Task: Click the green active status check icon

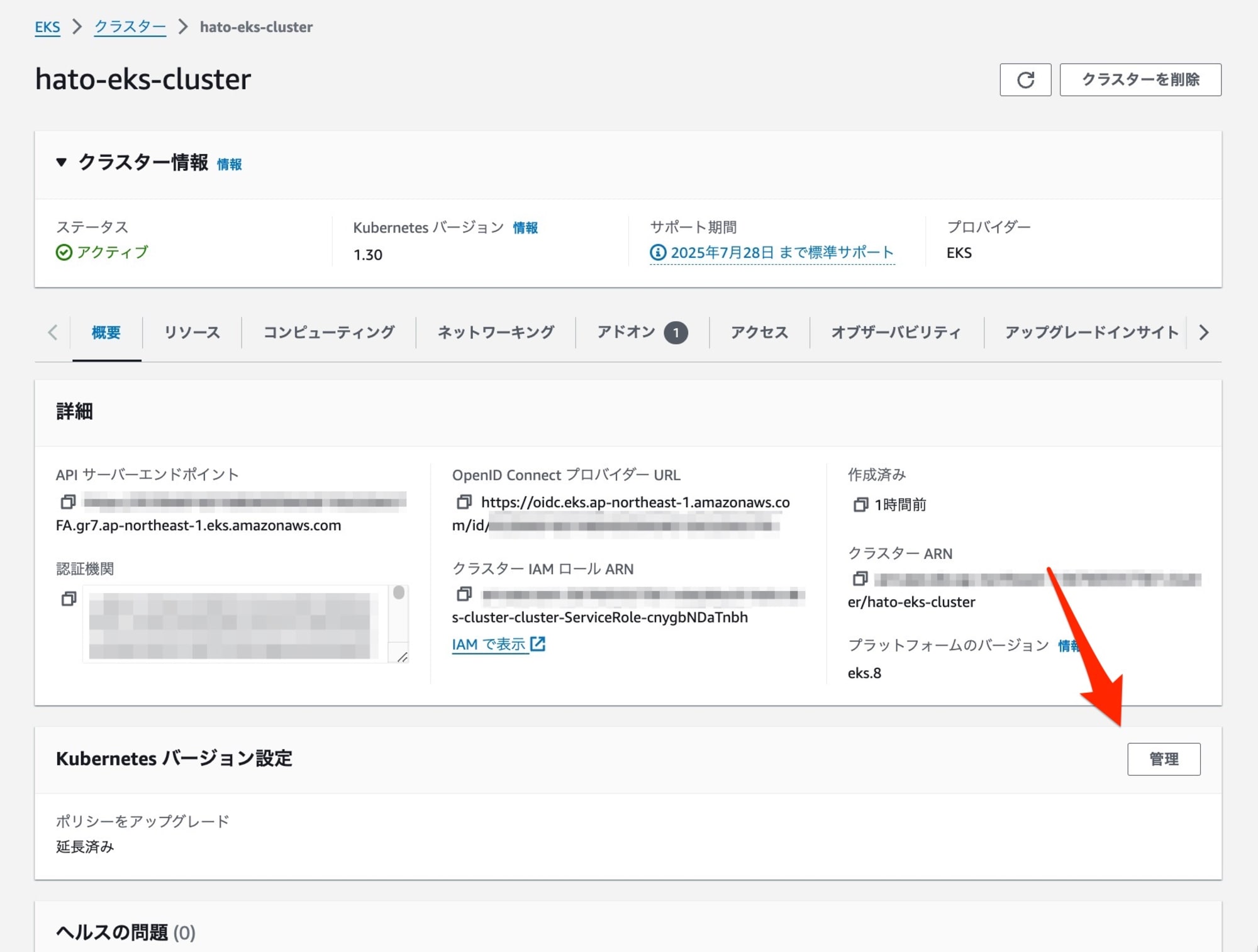Action: click(x=64, y=253)
